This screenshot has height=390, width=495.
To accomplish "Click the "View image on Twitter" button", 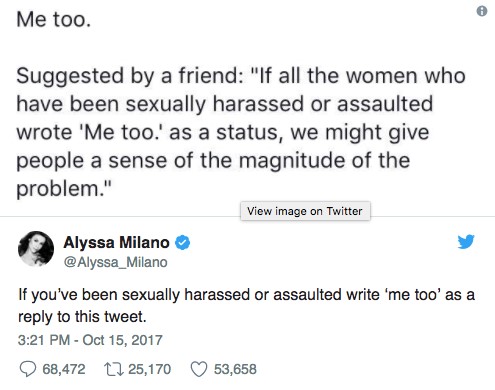I will (x=305, y=211).
